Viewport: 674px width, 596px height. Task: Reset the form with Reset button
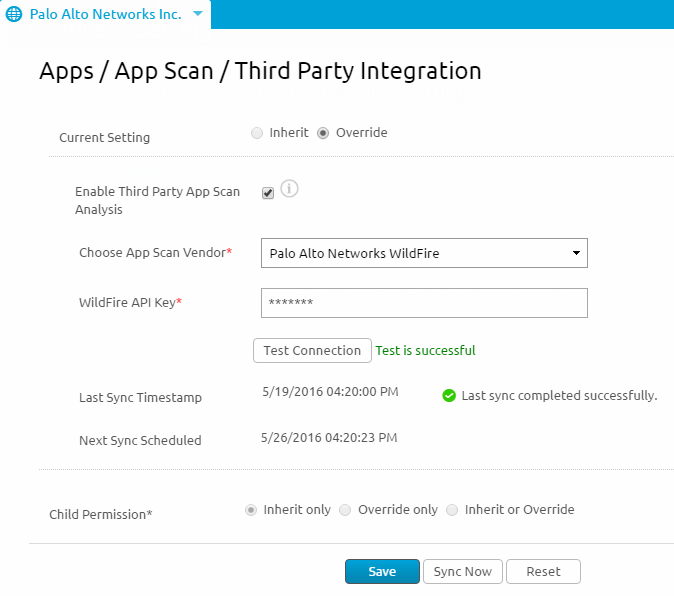click(543, 572)
